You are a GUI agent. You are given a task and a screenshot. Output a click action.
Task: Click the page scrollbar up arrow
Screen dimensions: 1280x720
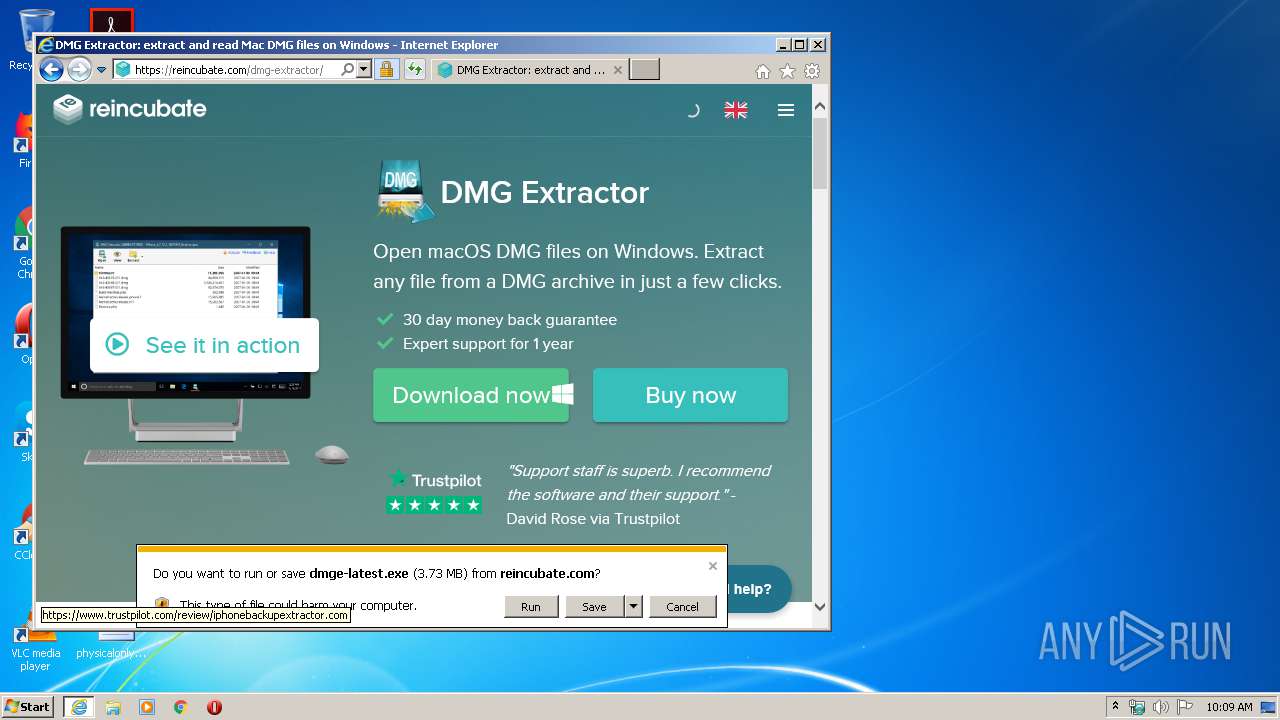pos(820,106)
